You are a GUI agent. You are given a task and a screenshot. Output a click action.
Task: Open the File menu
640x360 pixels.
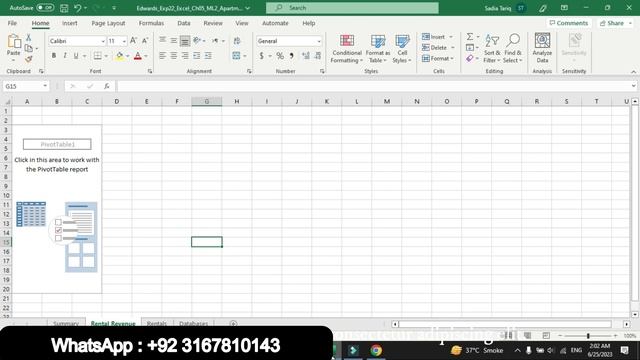click(x=12, y=23)
